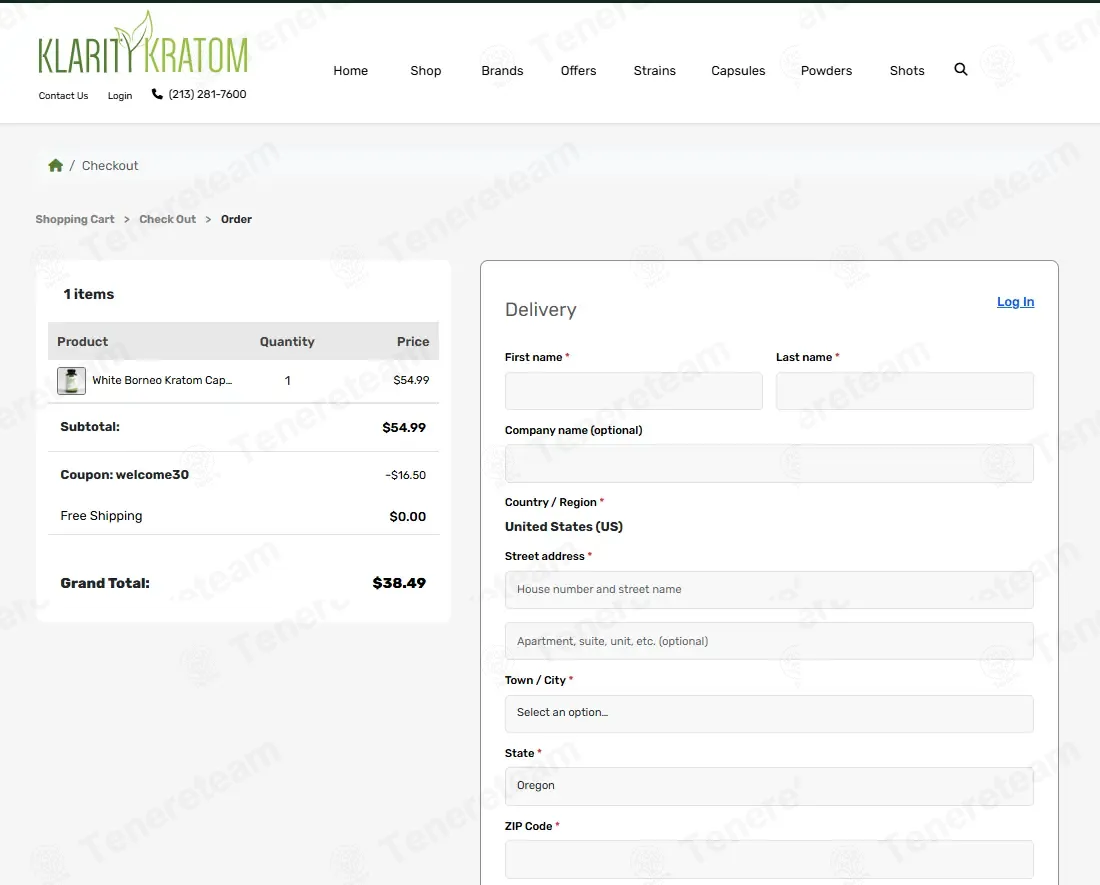1100x885 pixels.
Task: Focus the Last name field
Action: 904,391
